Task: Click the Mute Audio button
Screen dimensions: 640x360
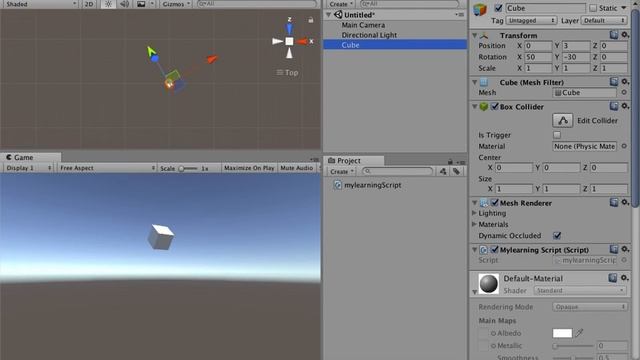Action: (297, 168)
